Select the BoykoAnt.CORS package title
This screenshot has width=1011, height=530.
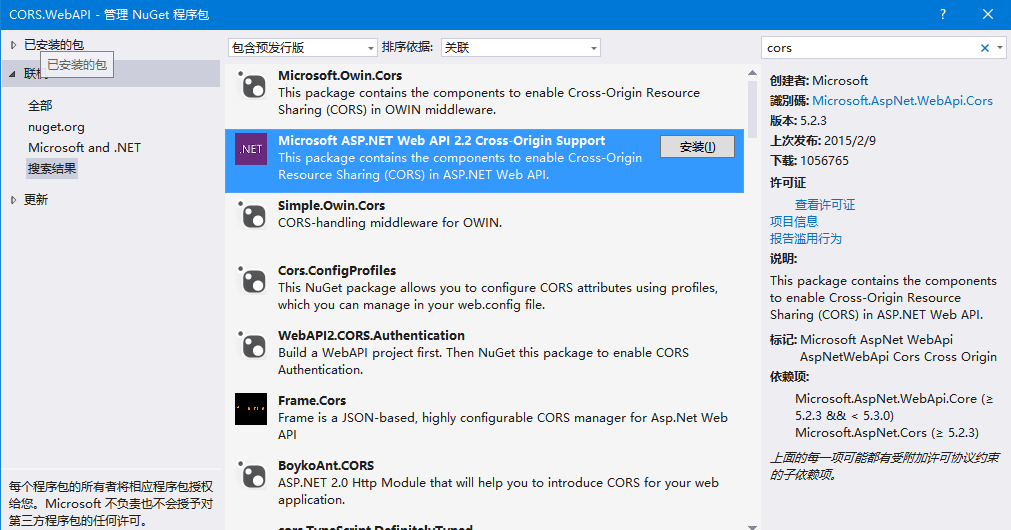[326, 466]
